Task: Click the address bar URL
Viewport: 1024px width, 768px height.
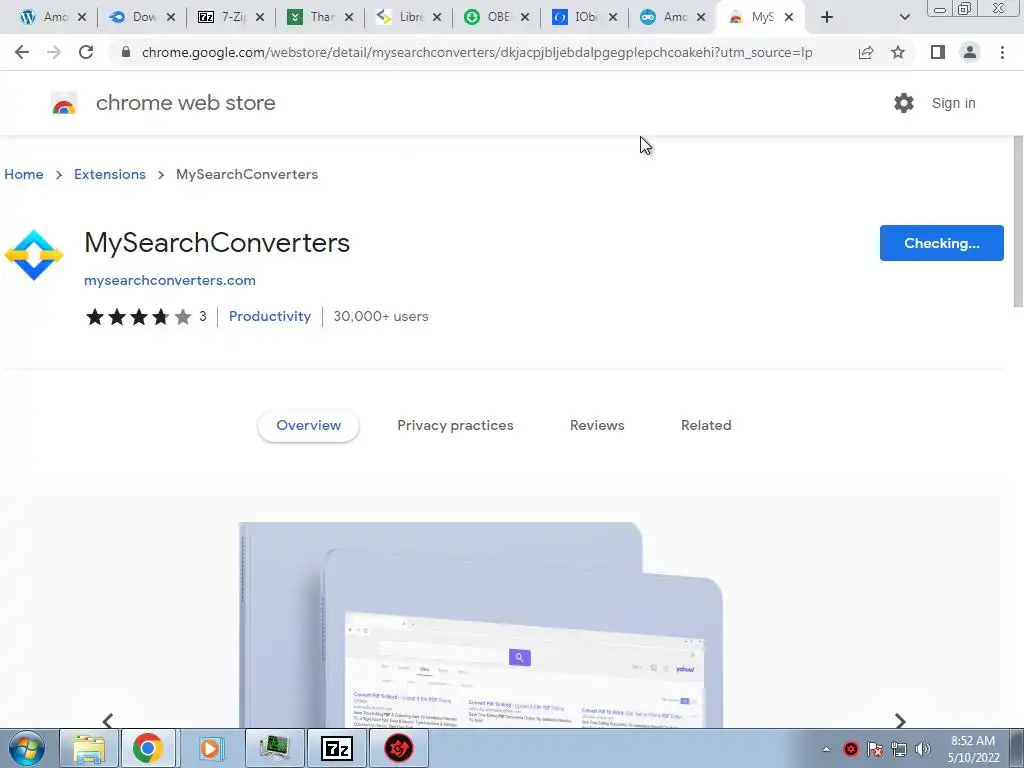Action: point(477,52)
